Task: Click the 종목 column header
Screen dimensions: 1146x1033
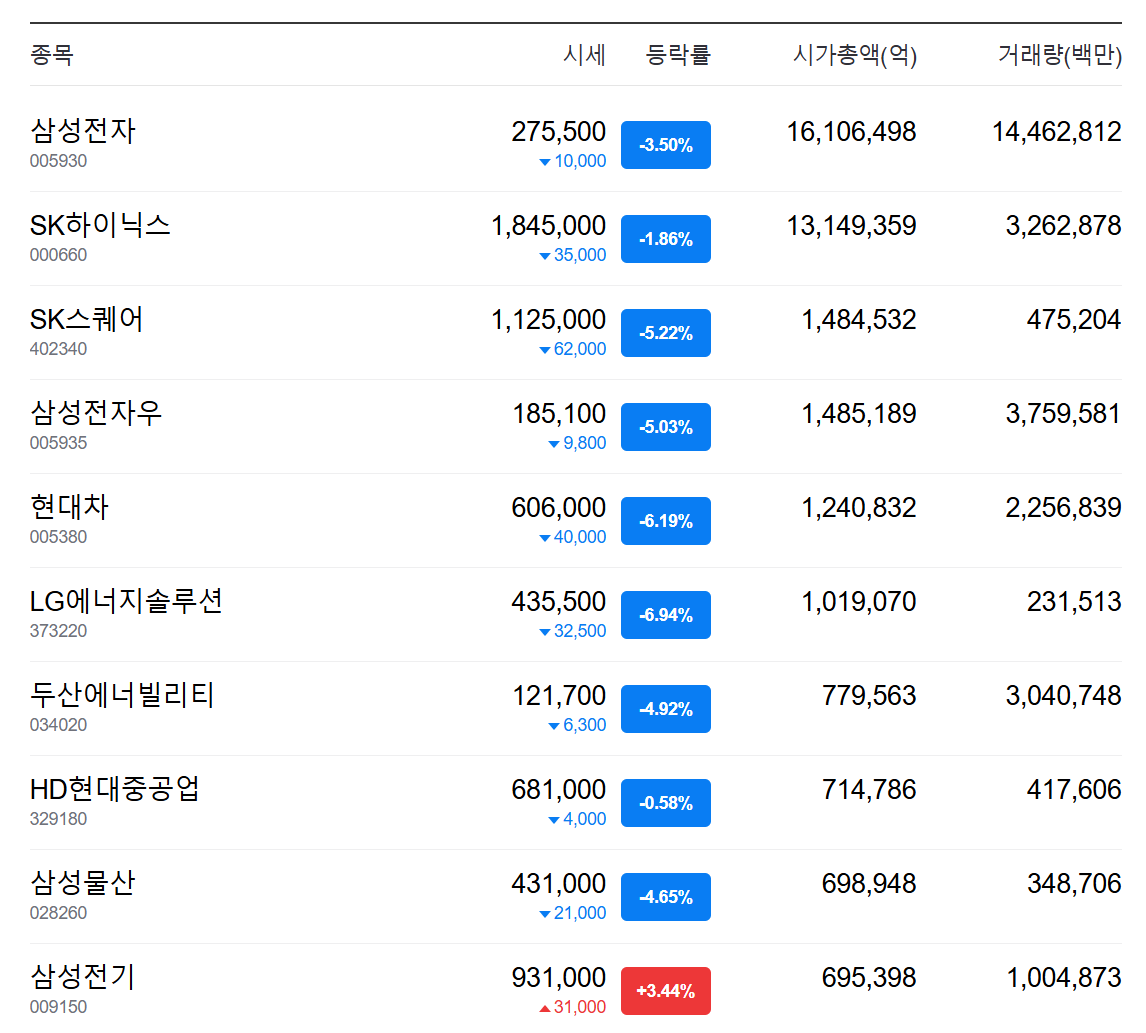Action: click(51, 55)
